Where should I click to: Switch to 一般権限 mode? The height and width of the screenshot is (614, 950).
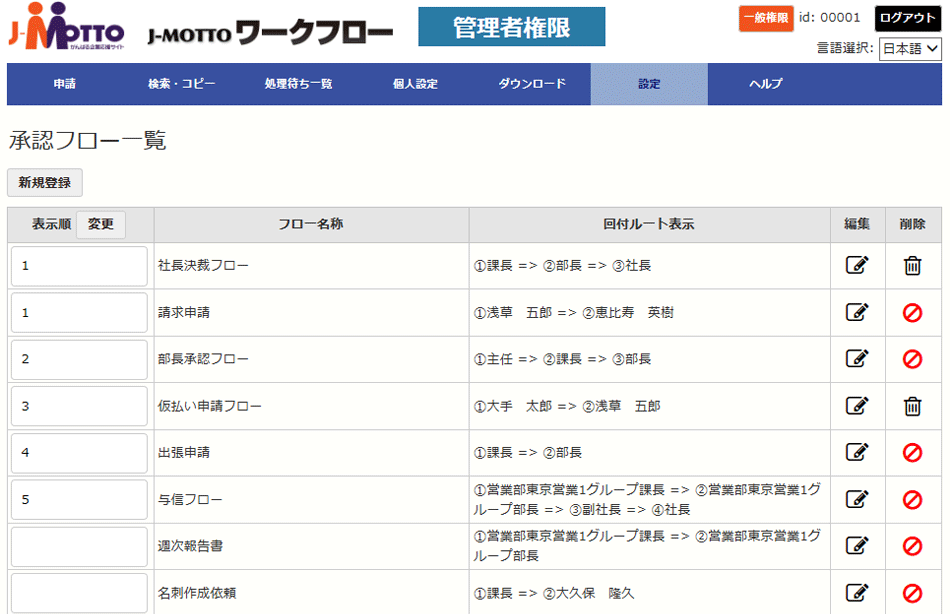[x=766, y=18]
